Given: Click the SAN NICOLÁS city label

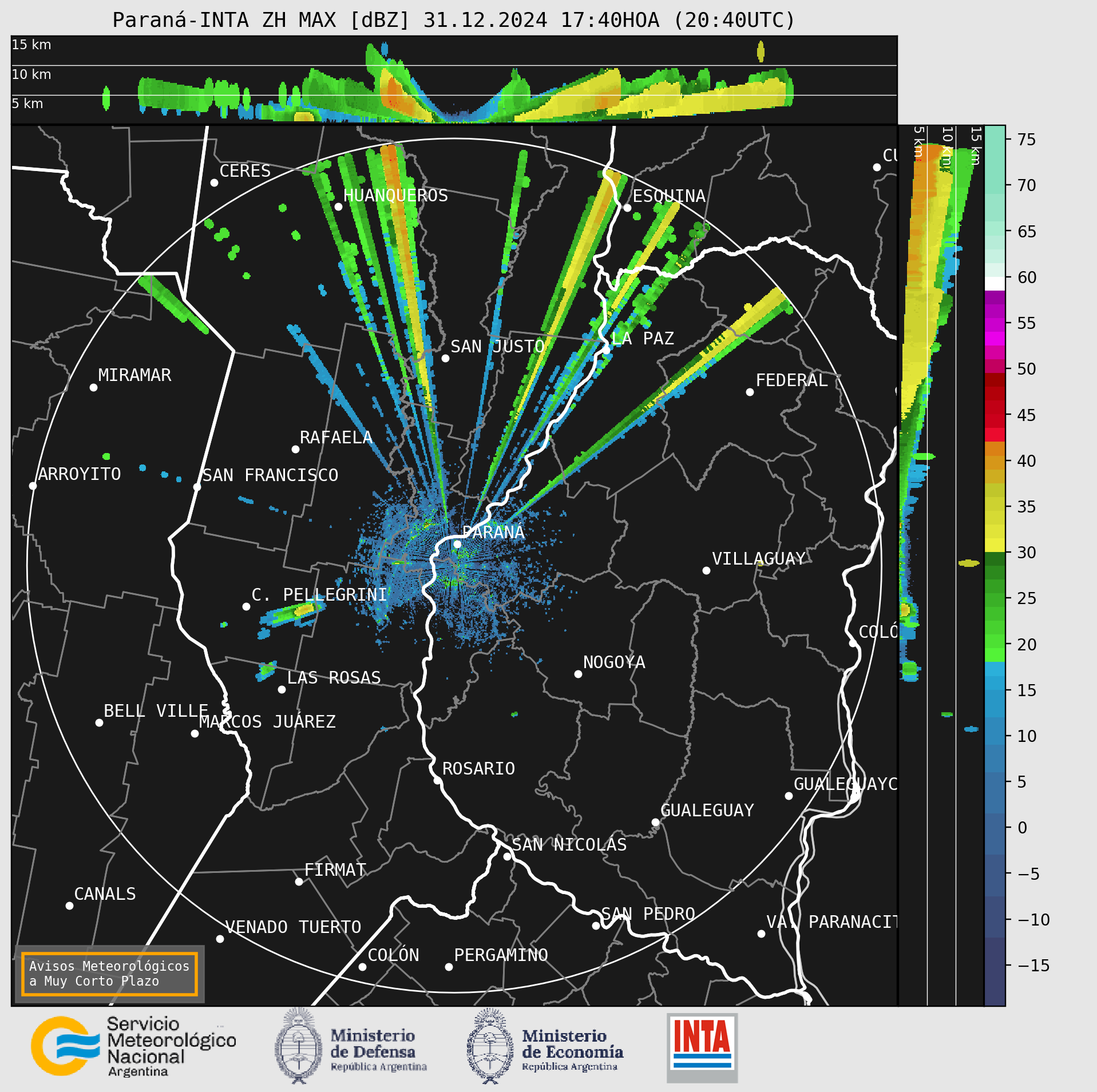Looking at the screenshot, I should point(569,844).
